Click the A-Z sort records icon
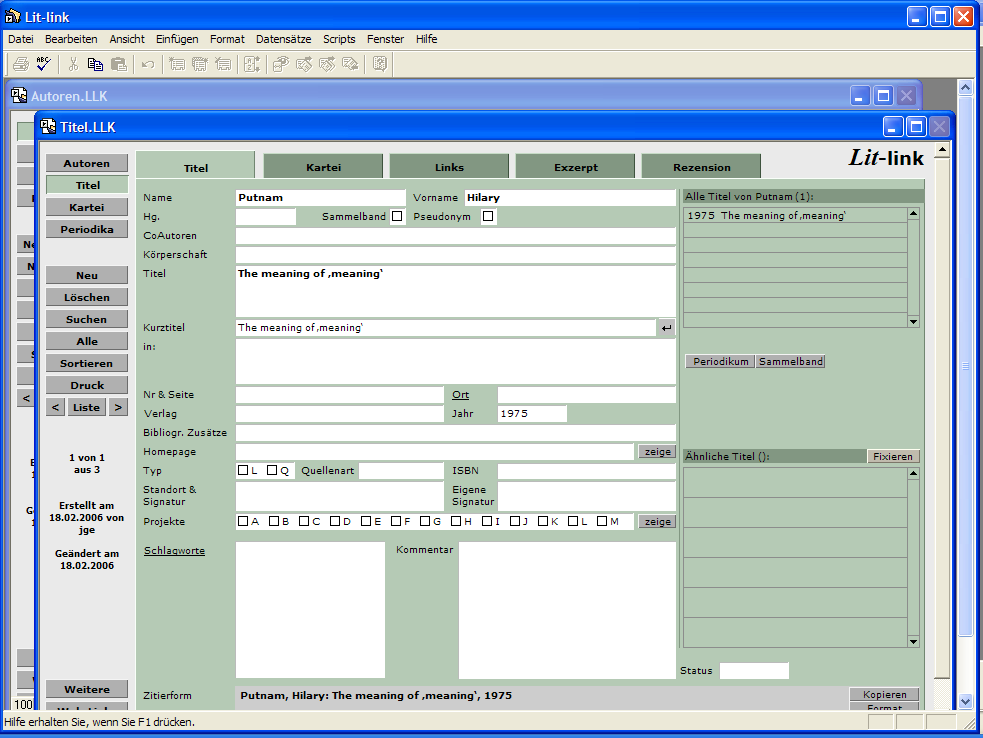Screen dimensions: 983x738 (x=251, y=64)
